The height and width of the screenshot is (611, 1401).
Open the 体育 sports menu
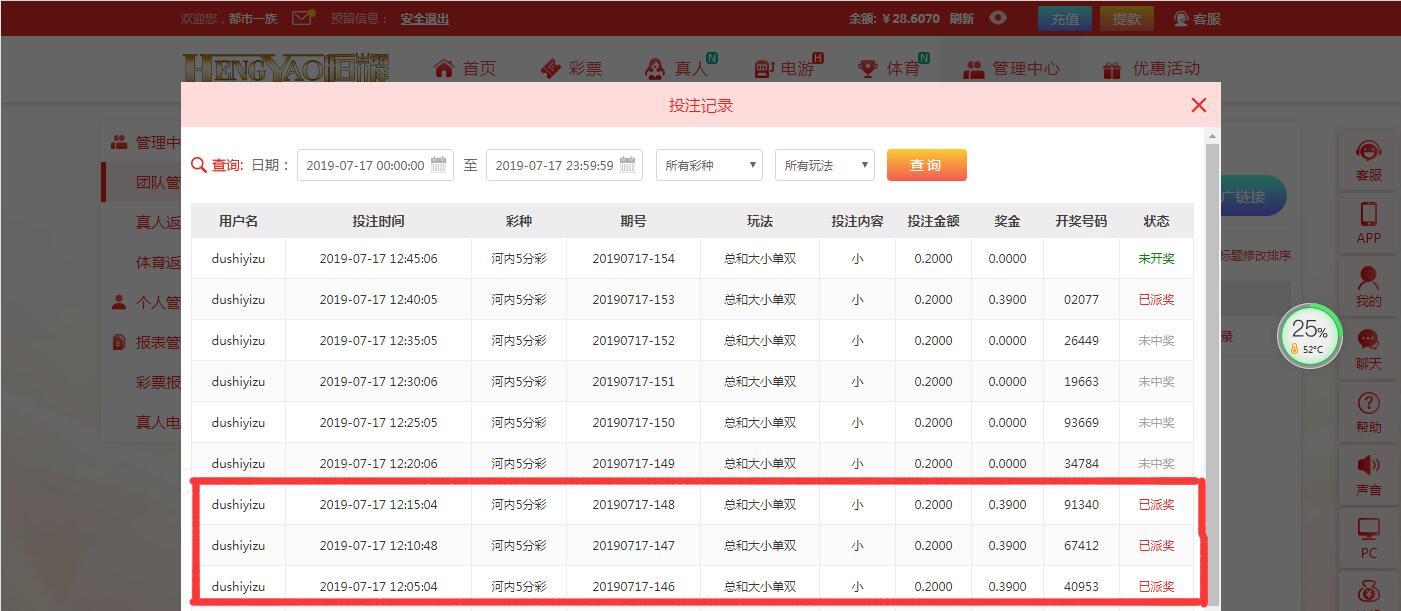pyautogui.click(x=892, y=68)
